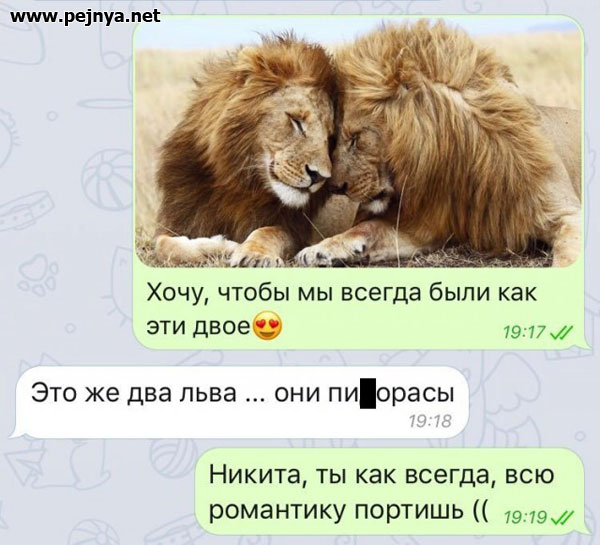This screenshot has height=545, width=600.
Task: Click read checkmarks on the 19:17 message
Action: [x=561, y=333]
